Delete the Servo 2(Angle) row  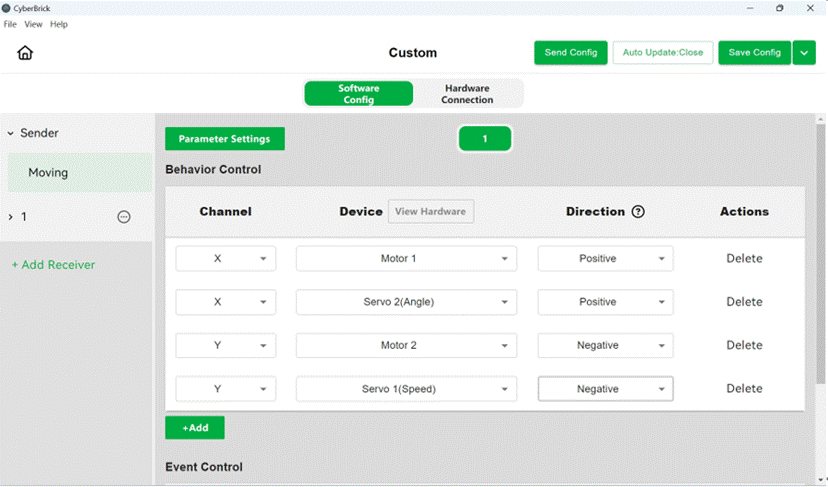744,302
